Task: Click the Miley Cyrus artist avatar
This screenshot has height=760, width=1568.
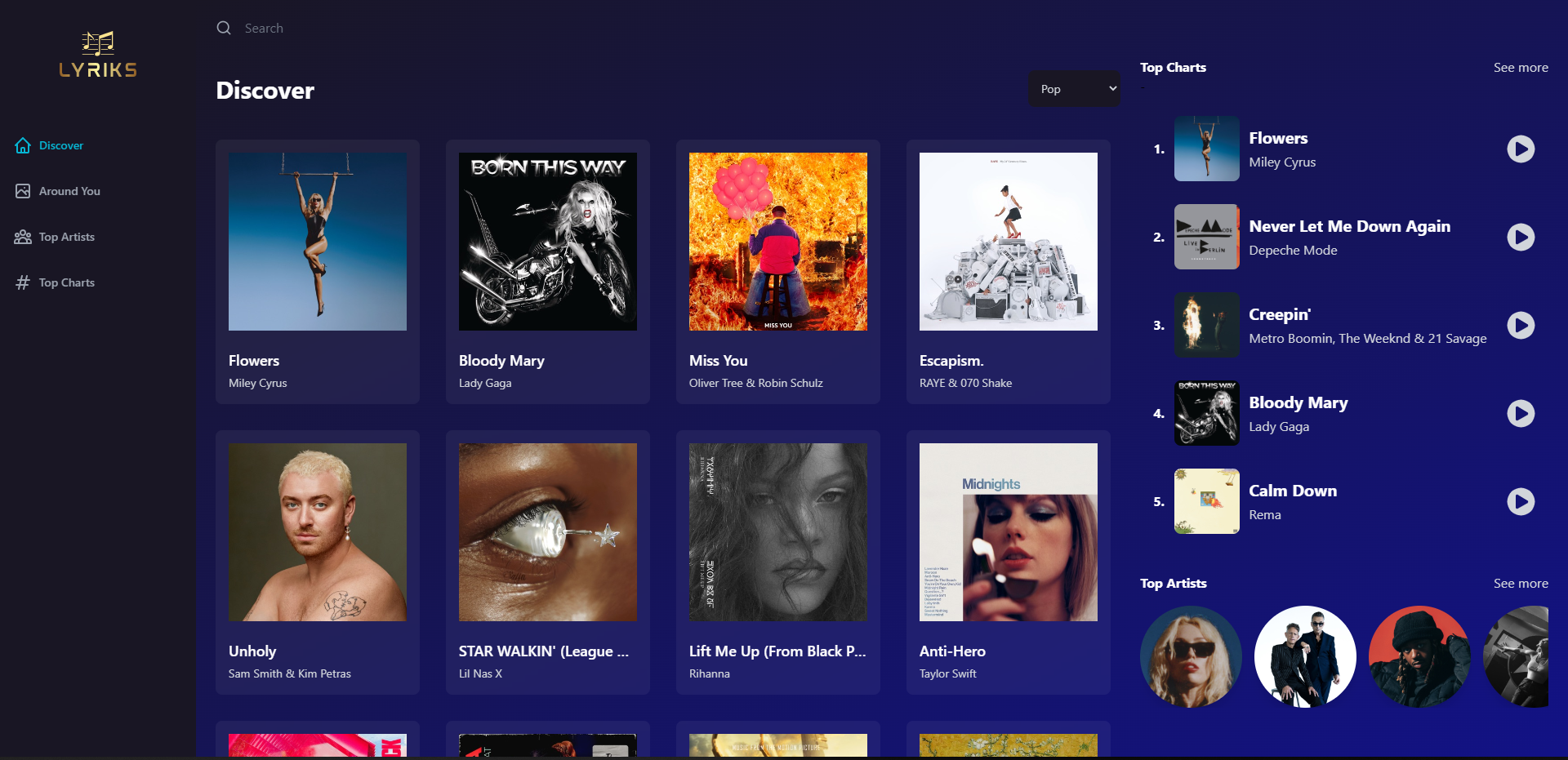Action: [x=1190, y=656]
